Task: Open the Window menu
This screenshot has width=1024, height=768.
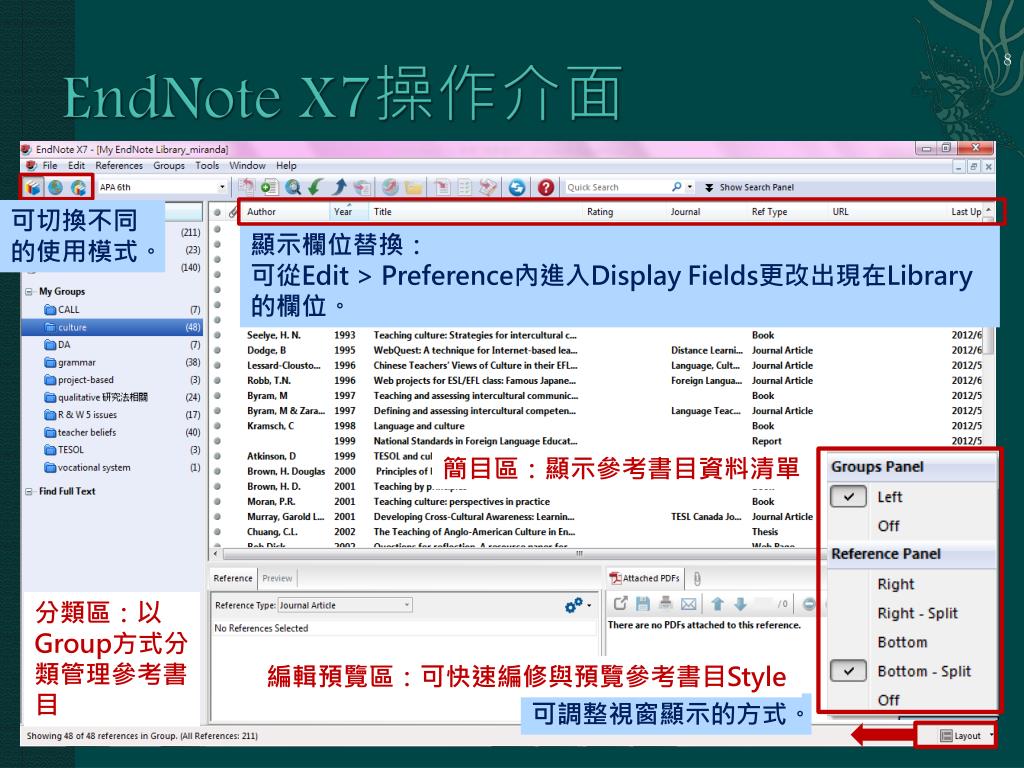Action: click(248, 166)
